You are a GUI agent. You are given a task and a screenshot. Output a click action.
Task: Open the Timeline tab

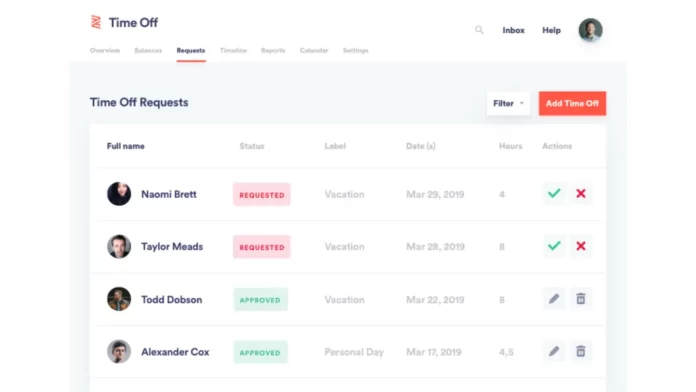pyautogui.click(x=233, y=50)
